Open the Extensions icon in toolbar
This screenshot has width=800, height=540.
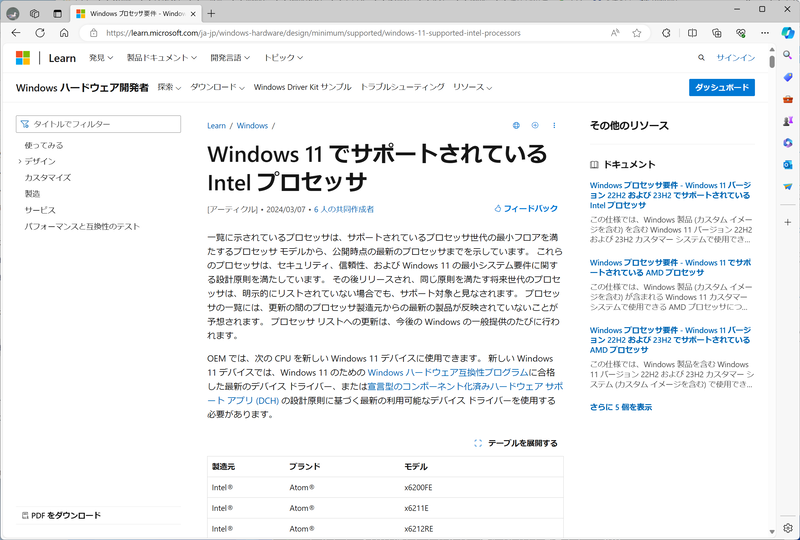tap(666, 33)
